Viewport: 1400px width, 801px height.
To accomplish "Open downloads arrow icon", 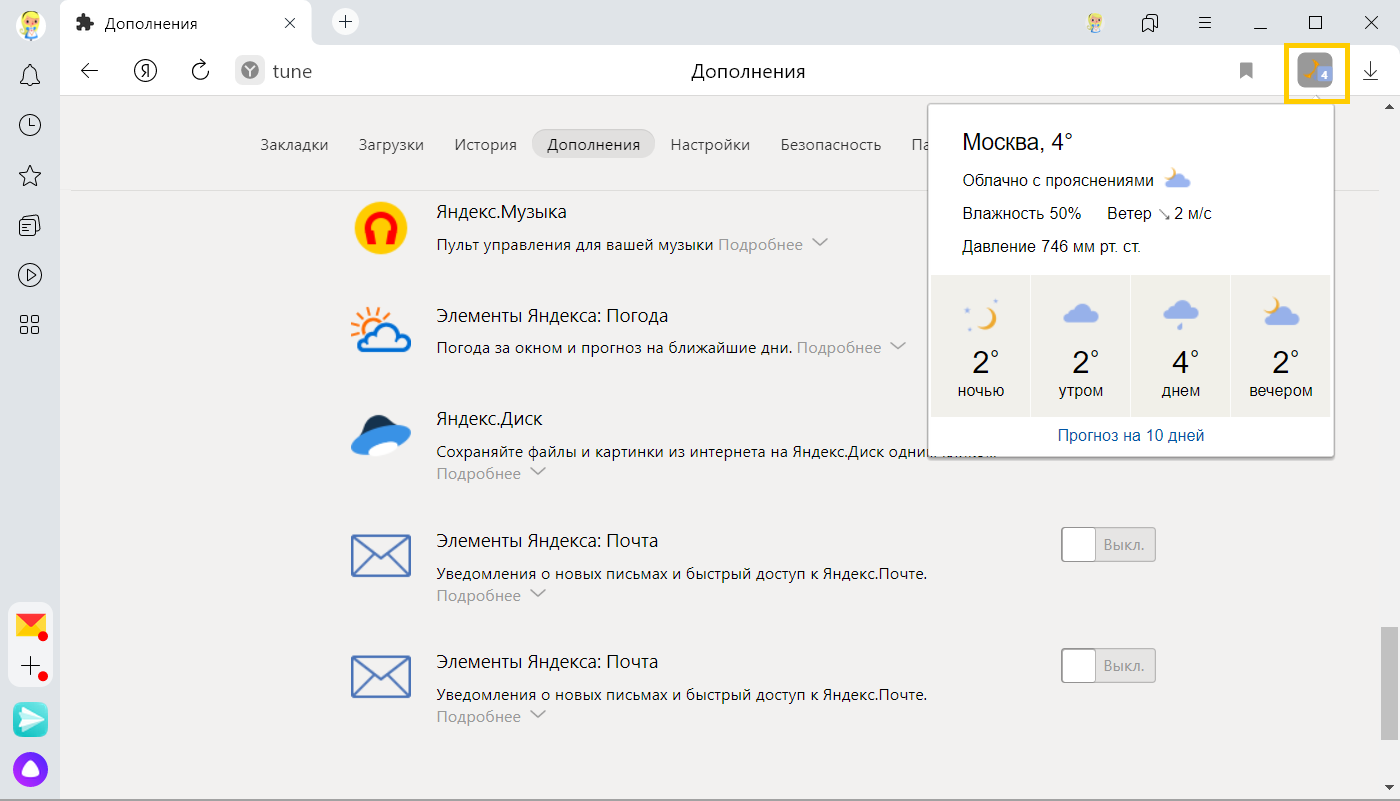I will pos(1370,71).
